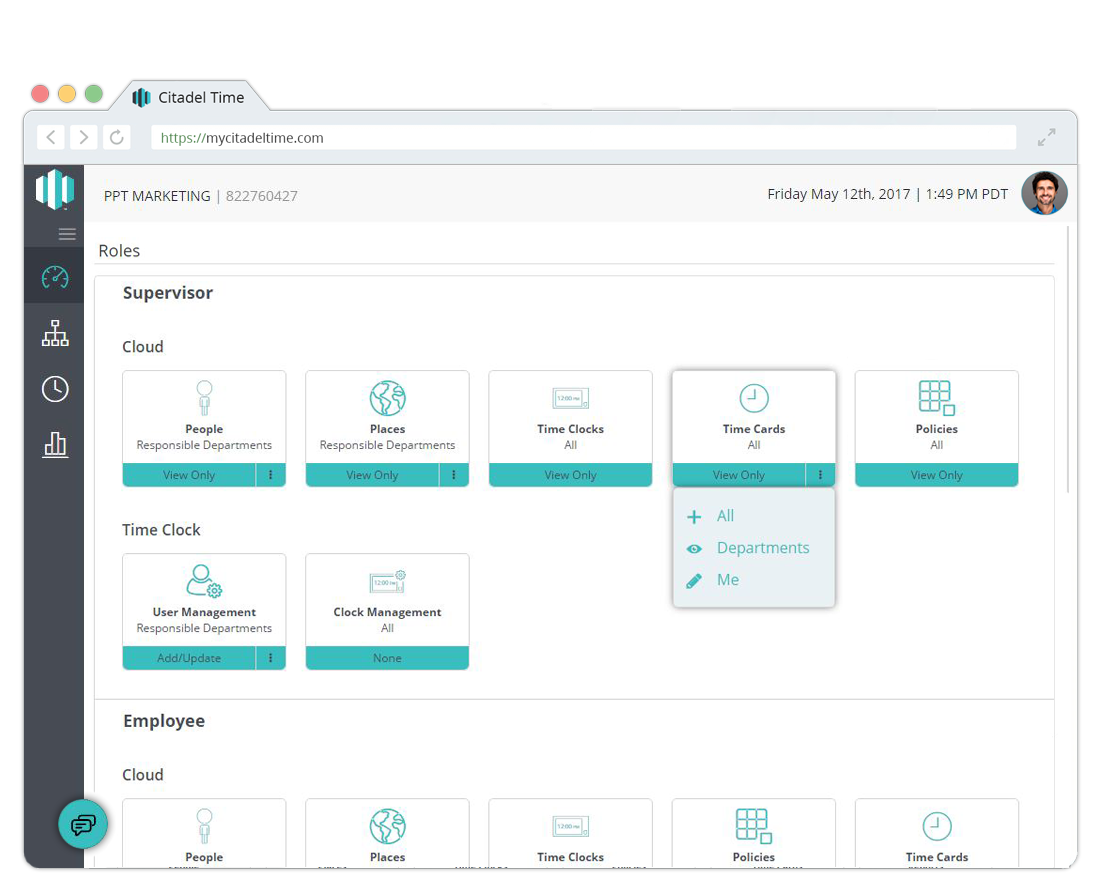Click the Time Clocks device icon

pyautogui.click(x=570, y=397)
